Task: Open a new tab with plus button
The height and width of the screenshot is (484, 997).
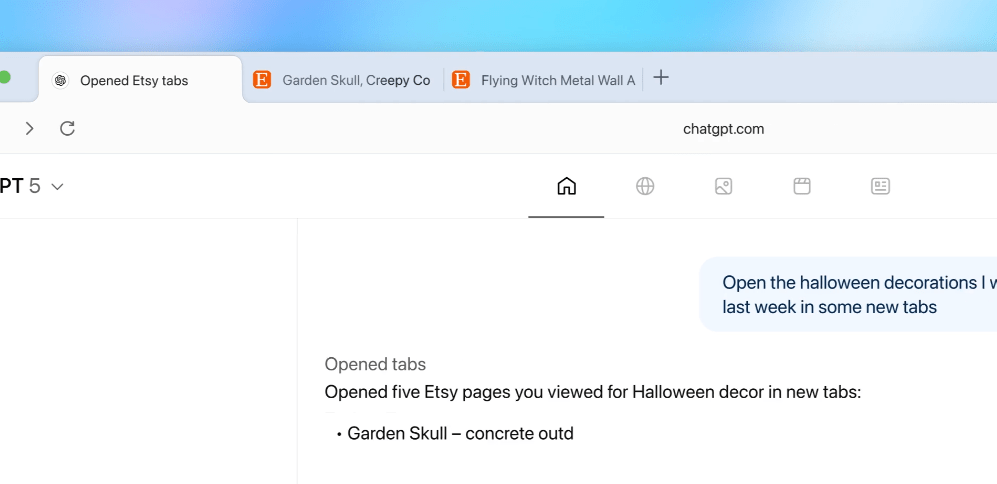Action: [x=661, y=78]
